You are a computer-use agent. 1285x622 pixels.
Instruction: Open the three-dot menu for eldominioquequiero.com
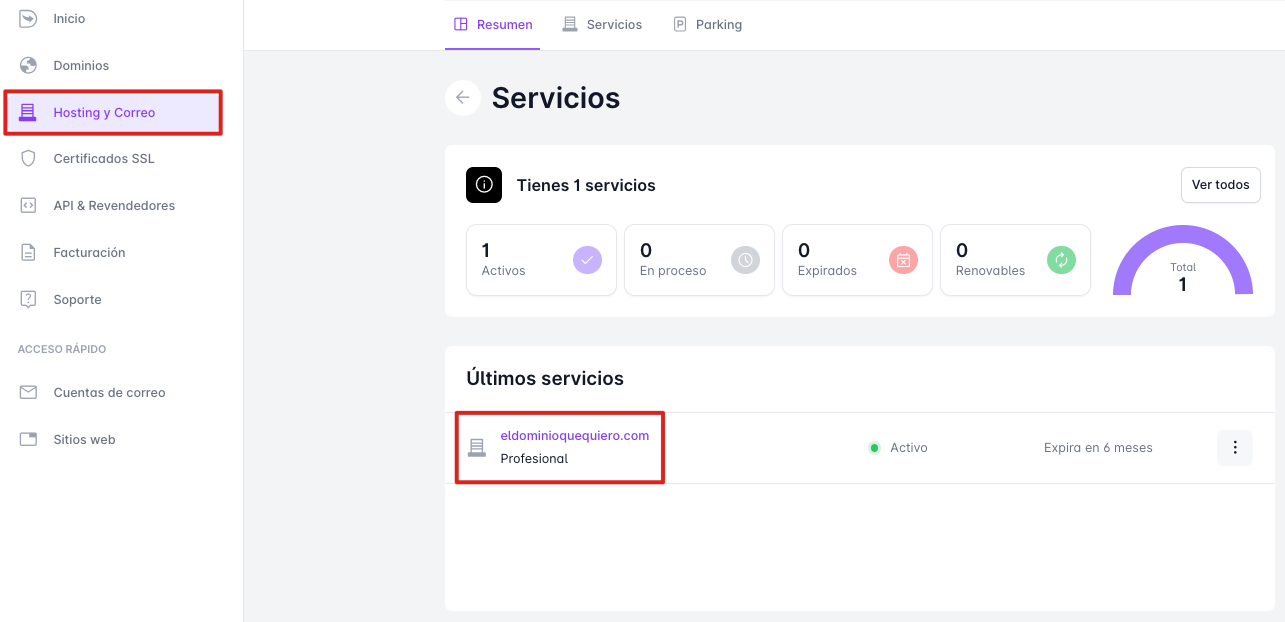point(1234,448)
